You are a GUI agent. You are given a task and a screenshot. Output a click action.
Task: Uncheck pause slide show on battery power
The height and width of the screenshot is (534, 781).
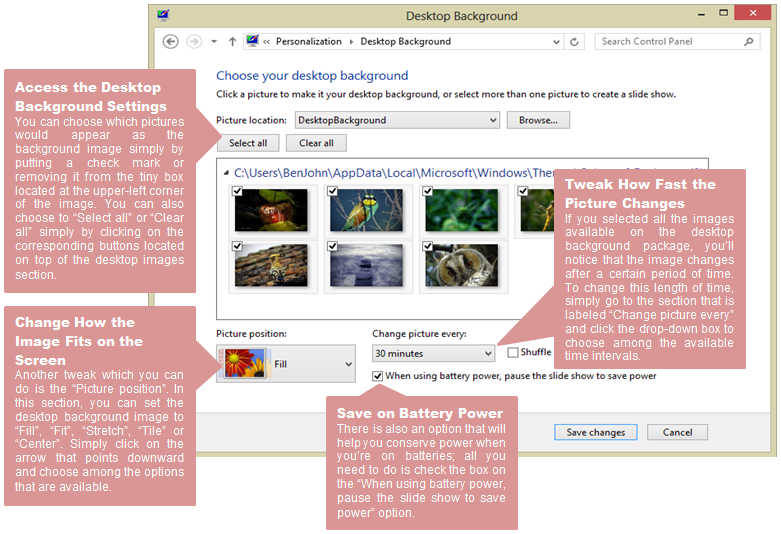(377, 376)
